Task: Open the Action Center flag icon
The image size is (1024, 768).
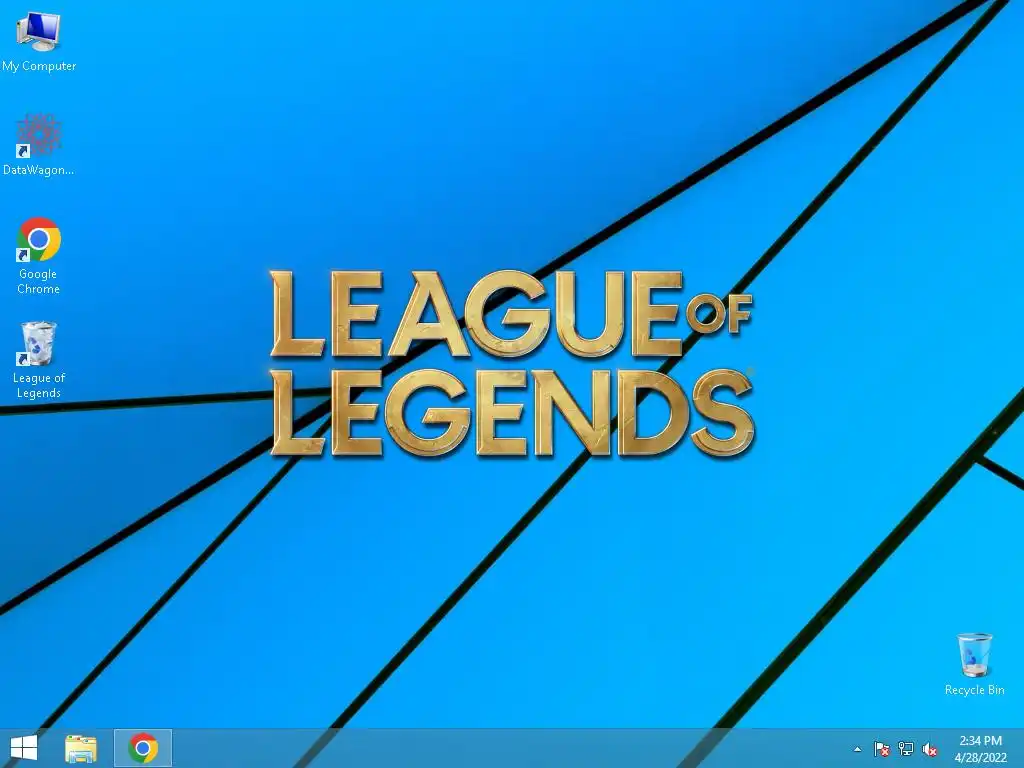Action: point(882,749)
